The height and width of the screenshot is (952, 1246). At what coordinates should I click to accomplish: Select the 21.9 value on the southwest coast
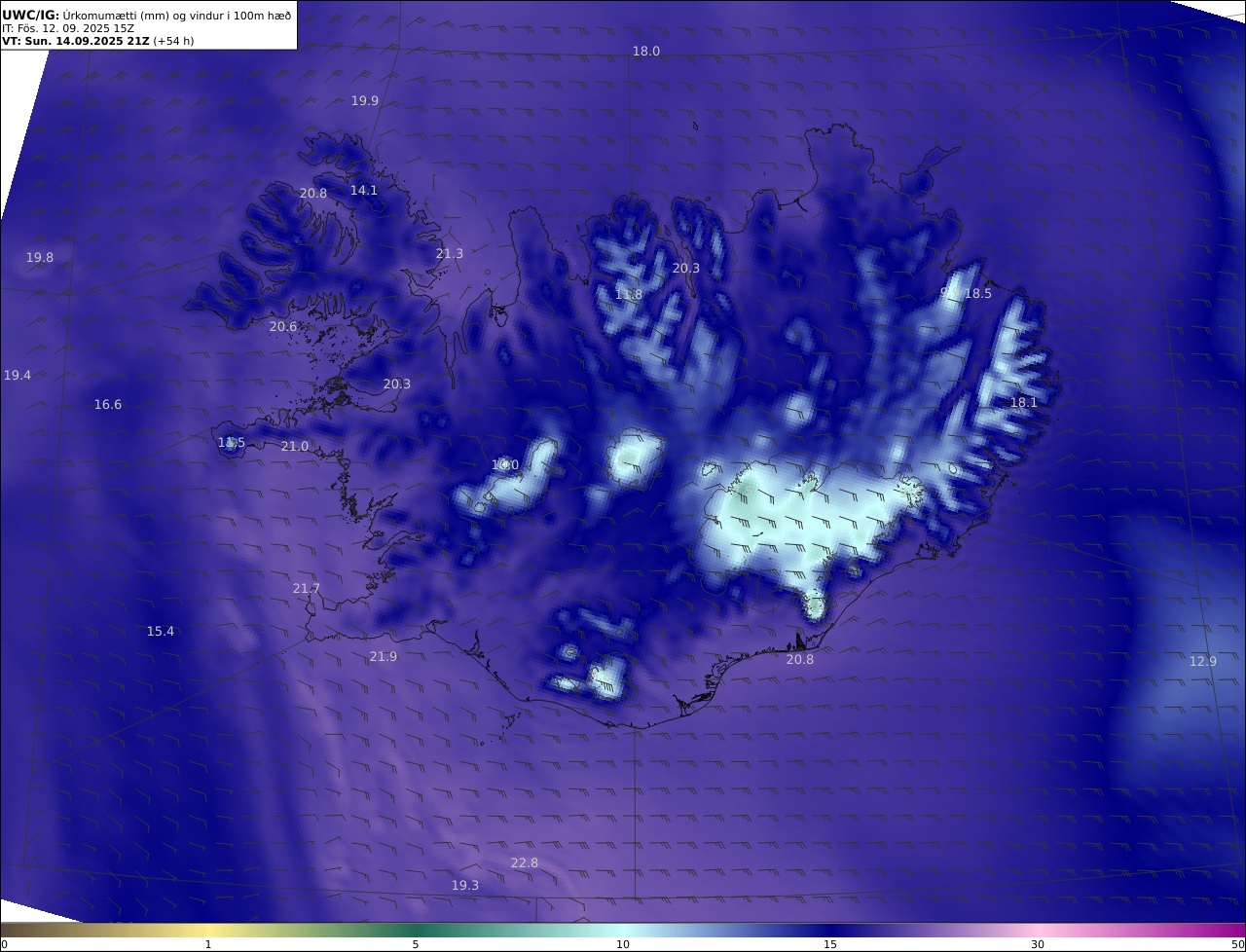[x=383, y=656]
